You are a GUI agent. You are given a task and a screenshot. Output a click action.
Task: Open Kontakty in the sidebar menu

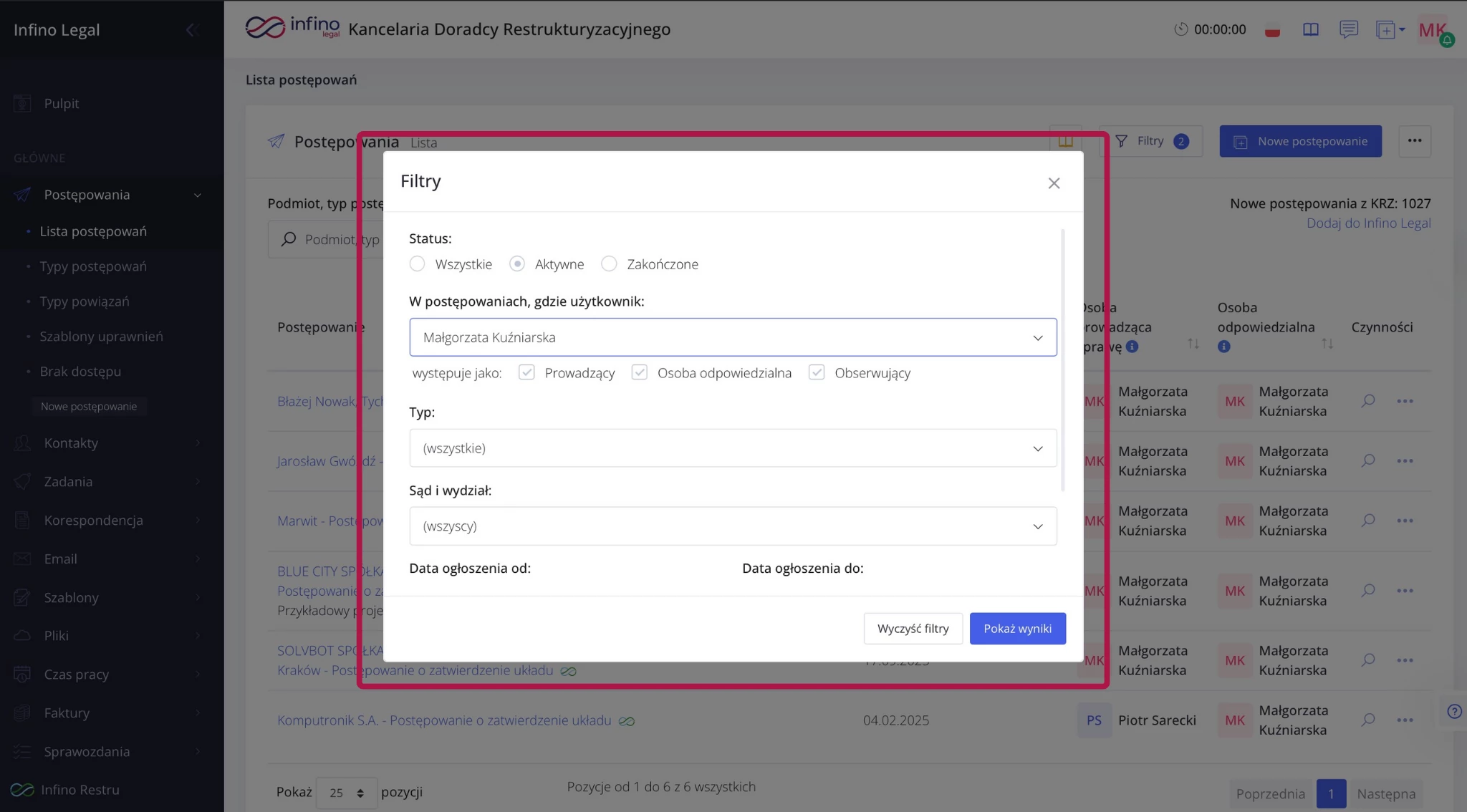[x=71, y=443]
